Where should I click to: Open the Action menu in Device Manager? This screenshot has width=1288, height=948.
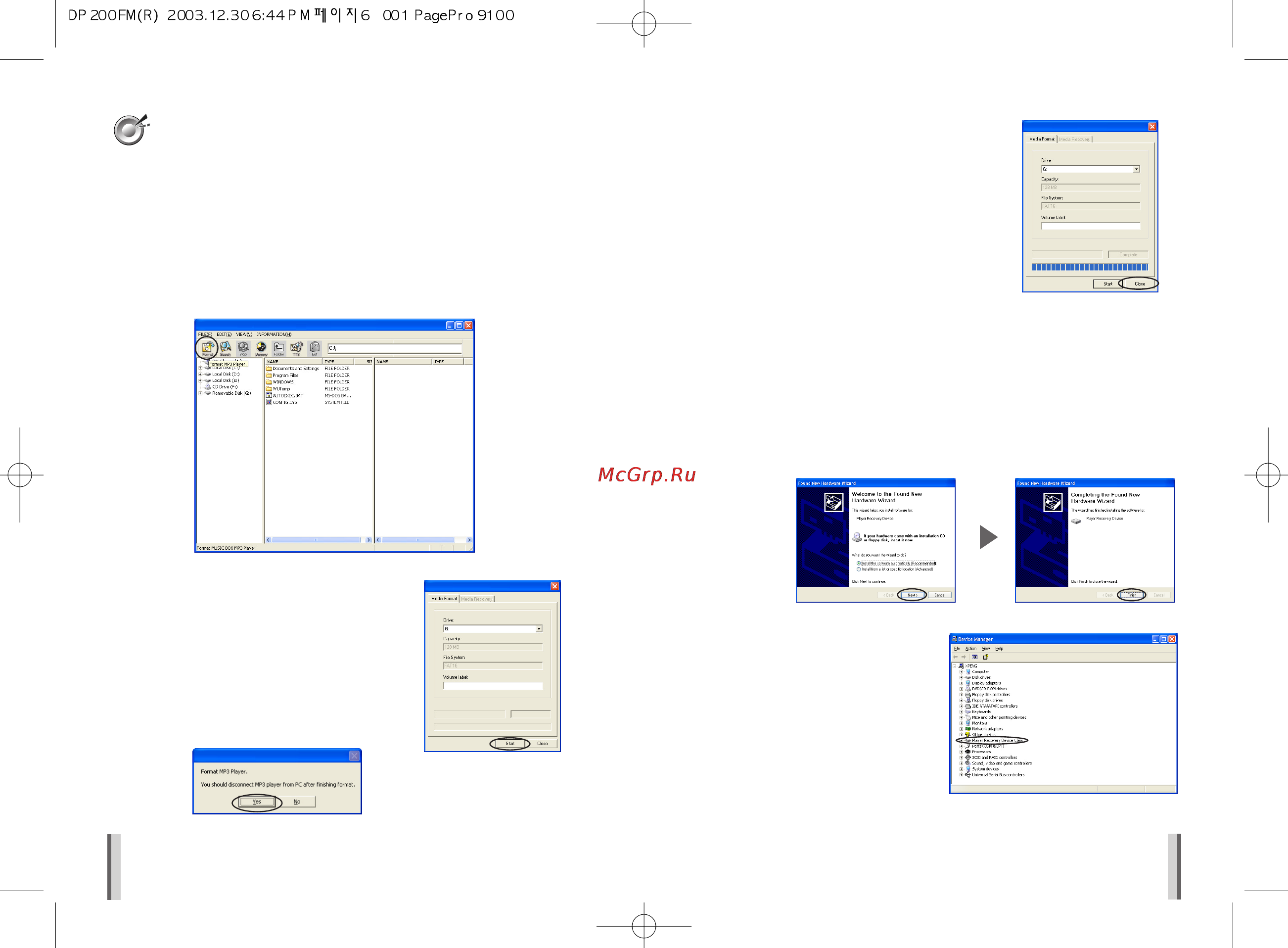[971, 649]
